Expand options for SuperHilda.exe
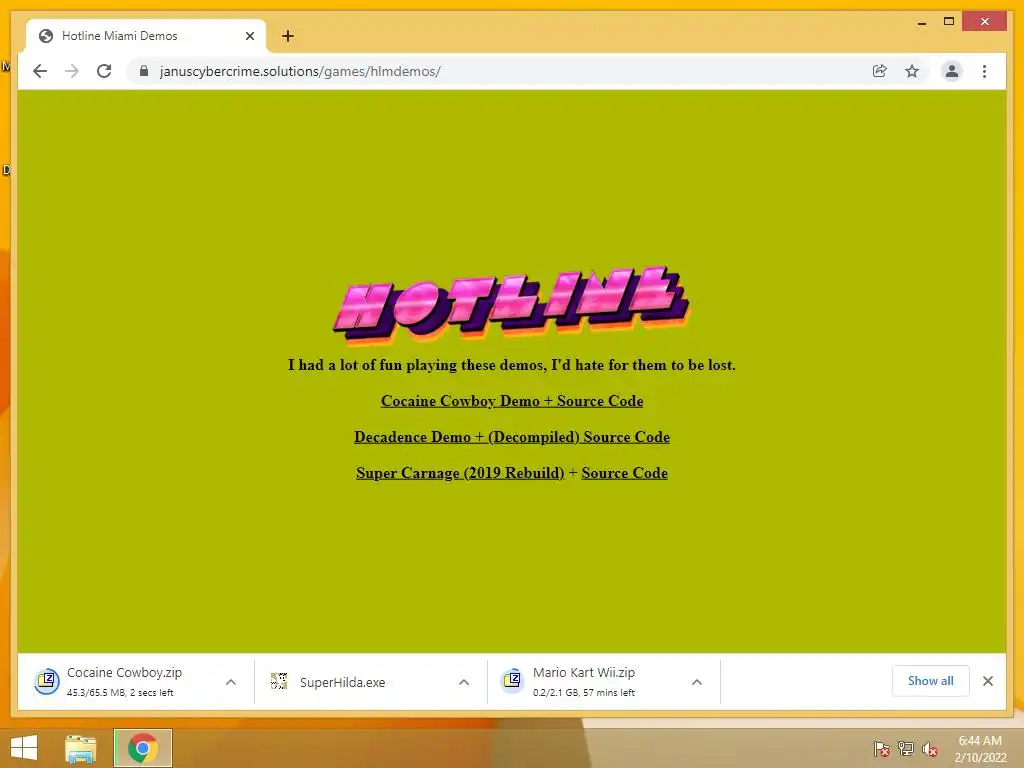The height and width of the screenshot is (768, 1024). (464, 682)
